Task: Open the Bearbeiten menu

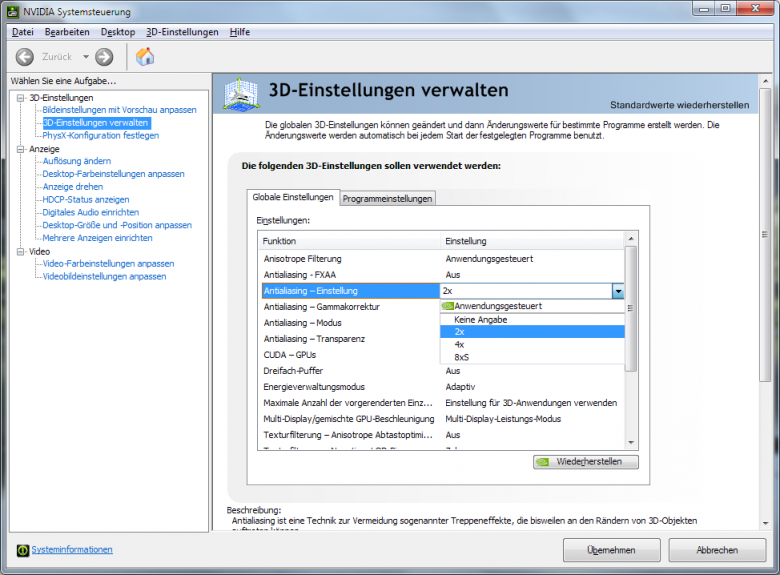Action: click(67, 32)
